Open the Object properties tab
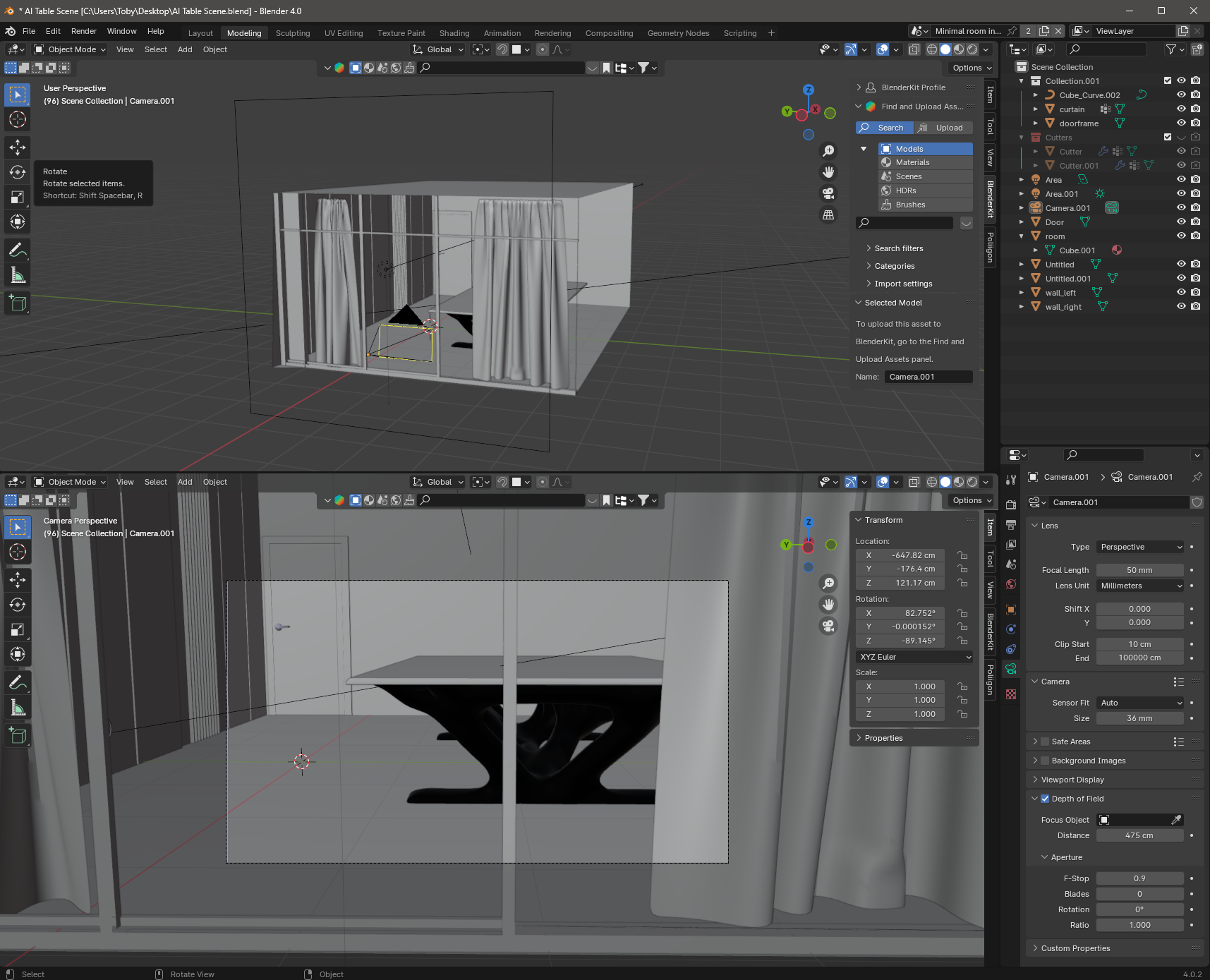Viewport: 1210px width, 980px height. (1011, 610)
